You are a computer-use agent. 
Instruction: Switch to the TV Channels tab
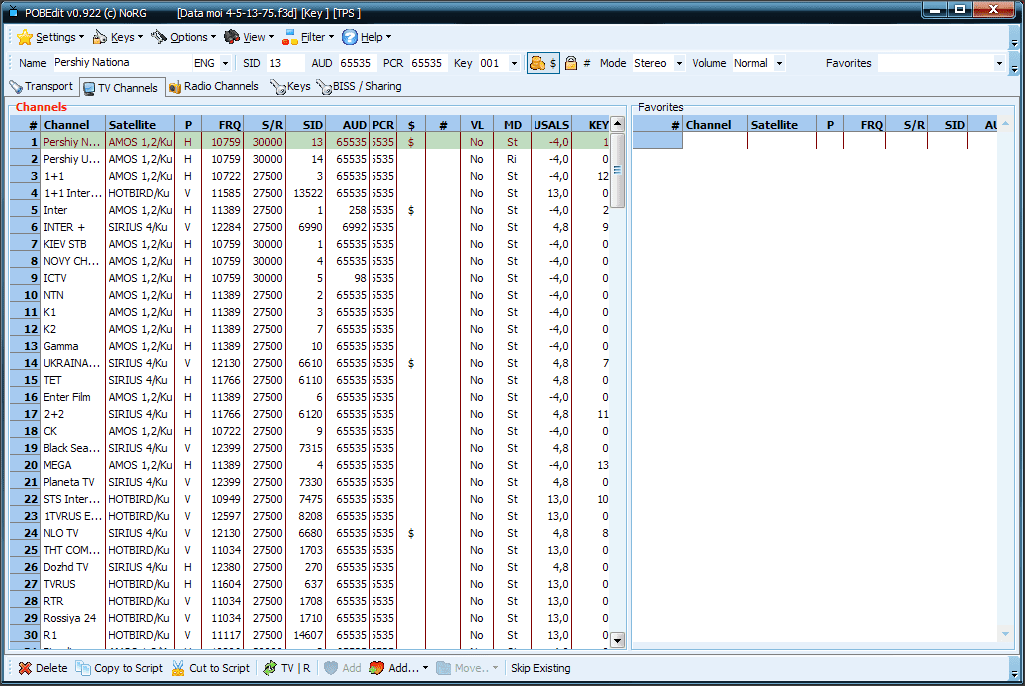pyautogui.click(x=121, y=87)
